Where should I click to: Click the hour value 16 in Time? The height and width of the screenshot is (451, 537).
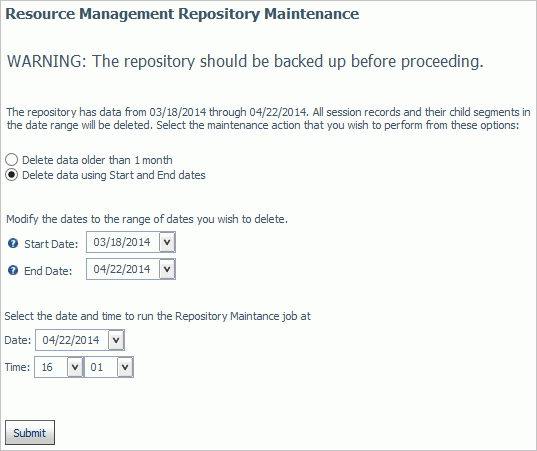[x=51, y=367]
